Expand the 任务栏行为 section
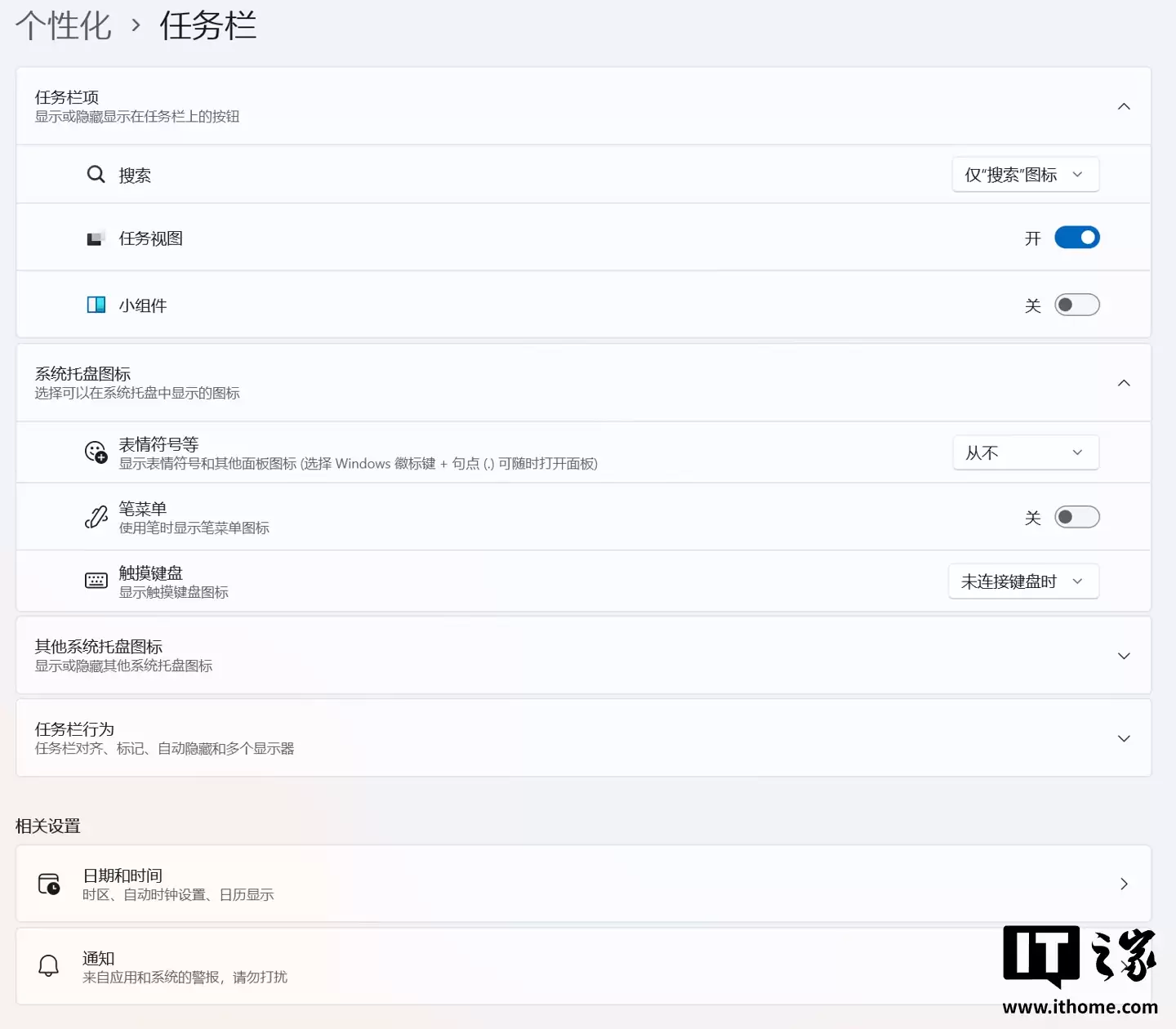This screenshot has height=1029, width=1176. point(1124,737)
